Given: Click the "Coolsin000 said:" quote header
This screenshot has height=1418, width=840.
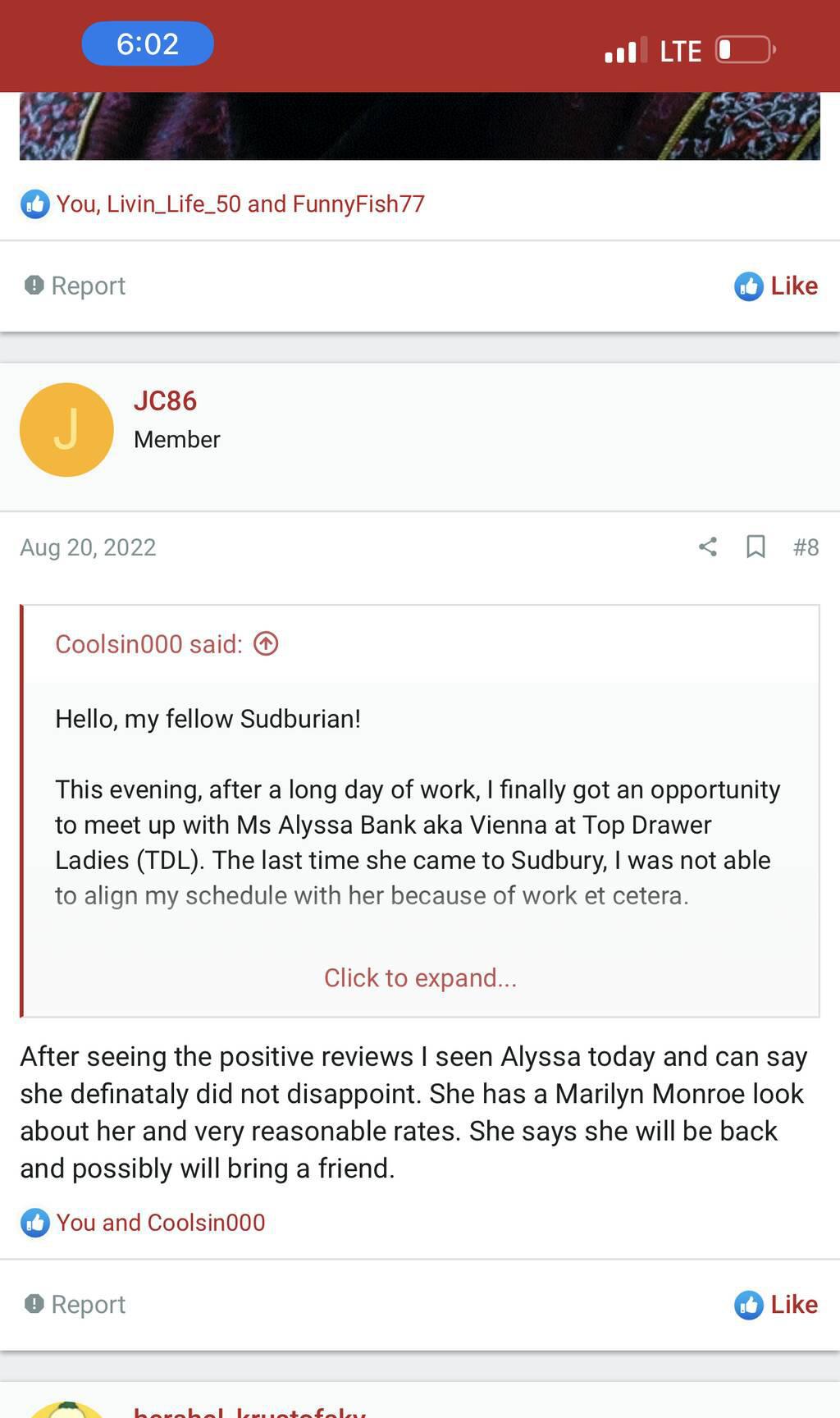Looking at the screenshot, I should pyautogui.click(x=148, y=644).
